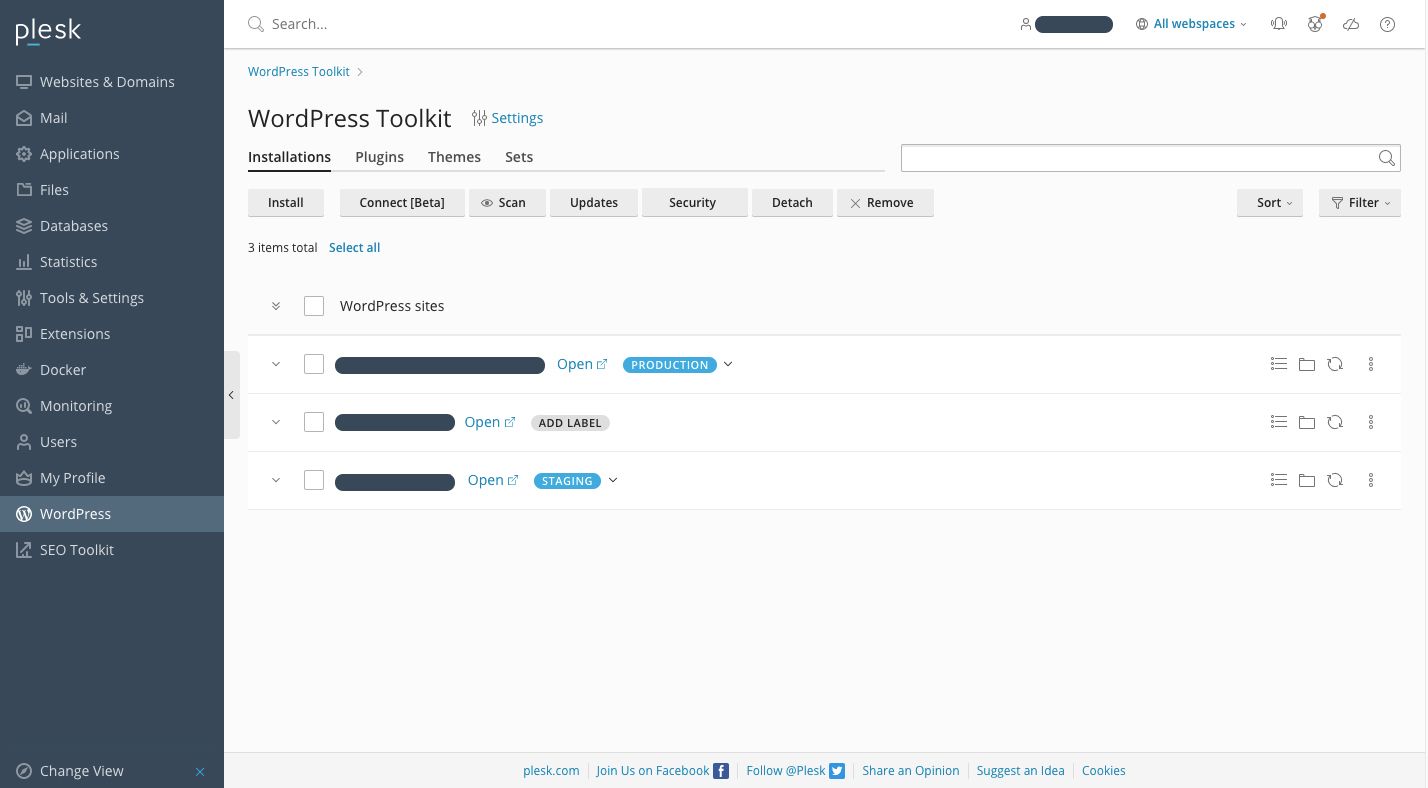Open the Sort dropdown
Viewport: 1428px width, 788px height.
(x=1269, y=203)
